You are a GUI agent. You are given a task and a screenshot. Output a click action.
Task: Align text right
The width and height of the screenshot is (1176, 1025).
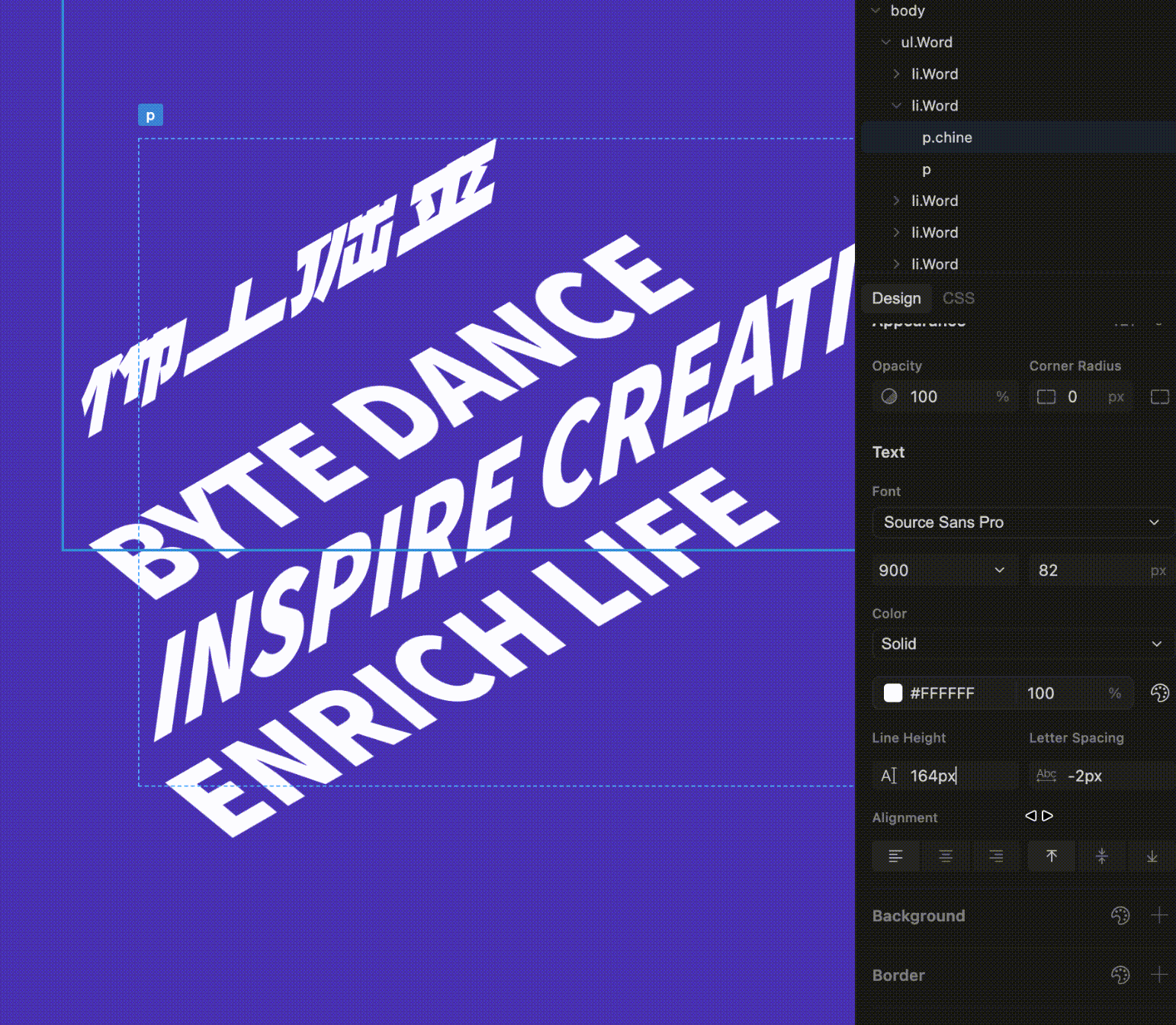(996, 856)
